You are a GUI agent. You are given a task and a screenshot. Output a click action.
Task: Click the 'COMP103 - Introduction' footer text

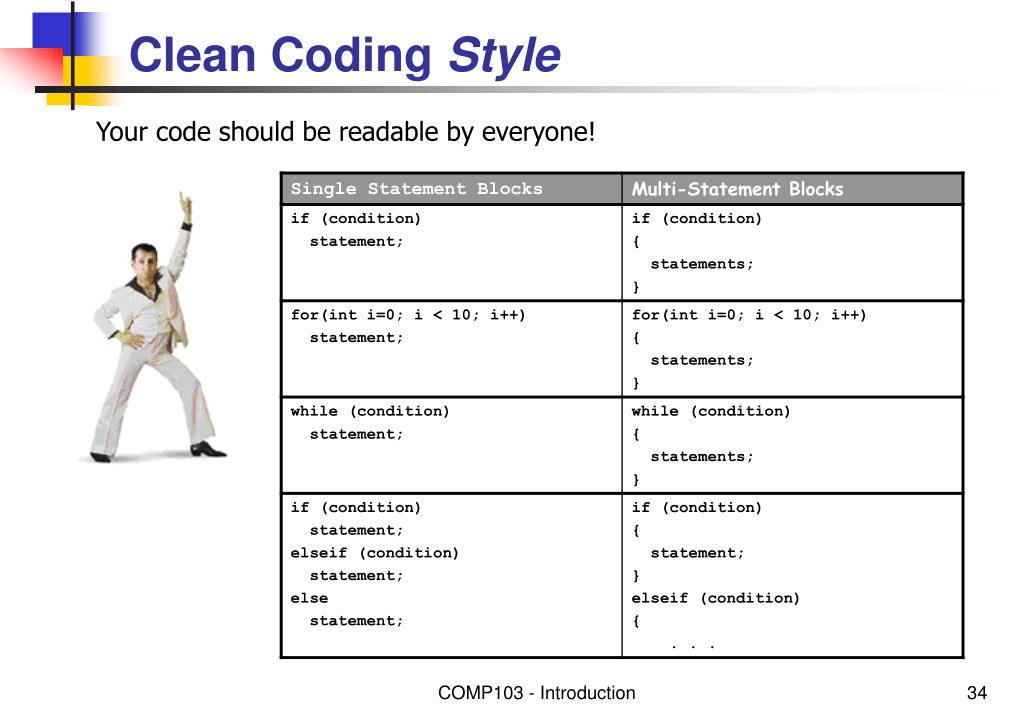coord(536,693)
